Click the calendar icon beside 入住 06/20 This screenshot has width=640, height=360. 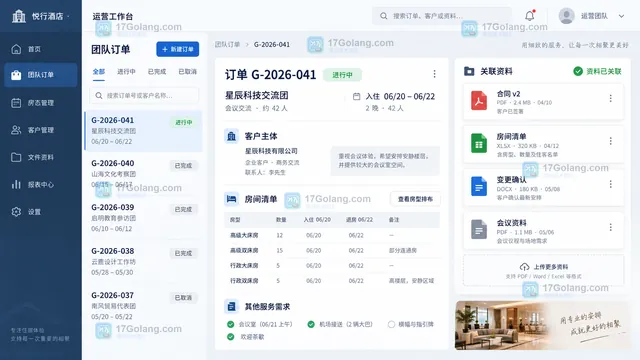[x=356, y=96]
